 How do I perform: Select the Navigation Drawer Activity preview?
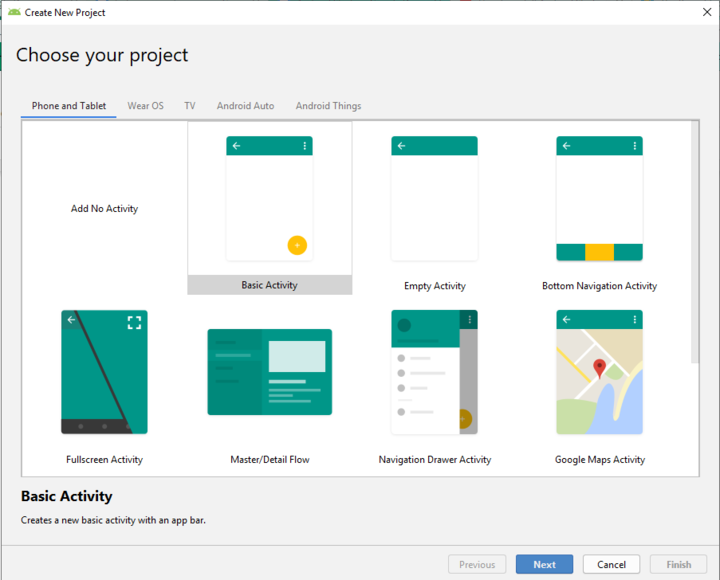434,372
